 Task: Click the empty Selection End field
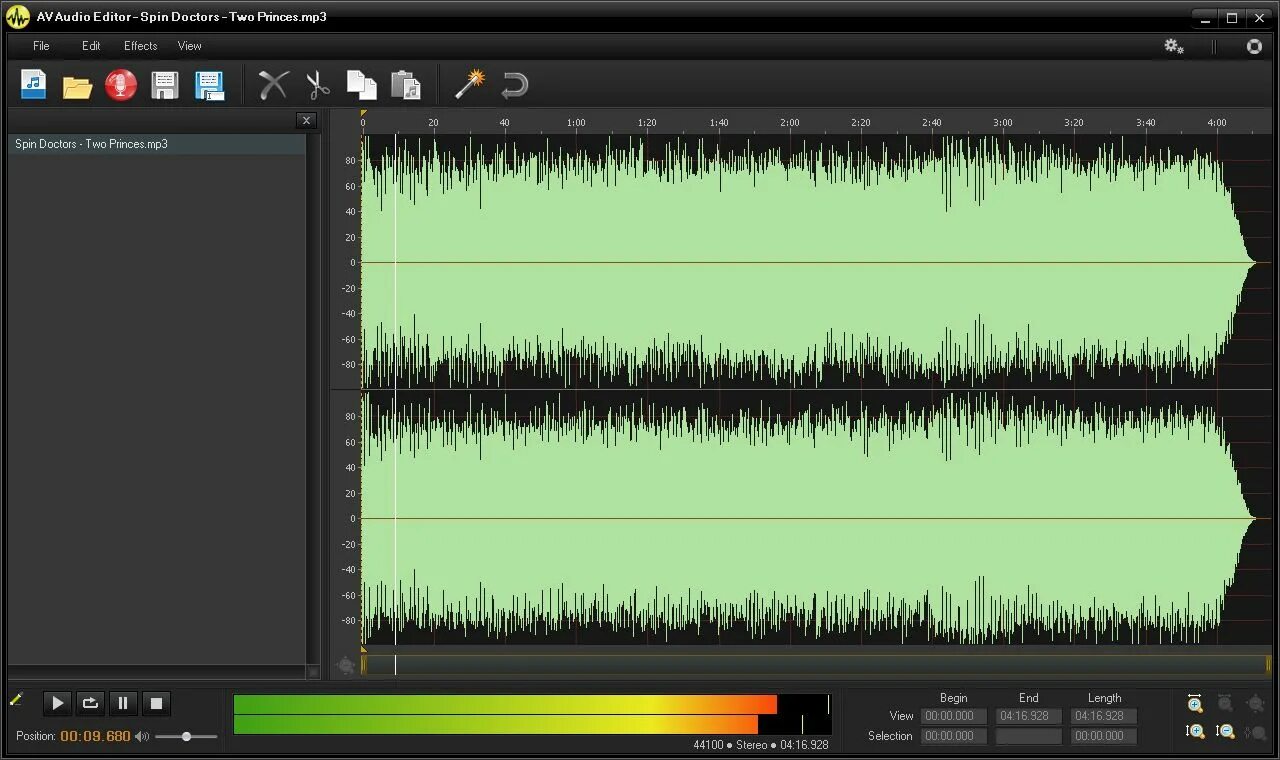coord(1028,736)
